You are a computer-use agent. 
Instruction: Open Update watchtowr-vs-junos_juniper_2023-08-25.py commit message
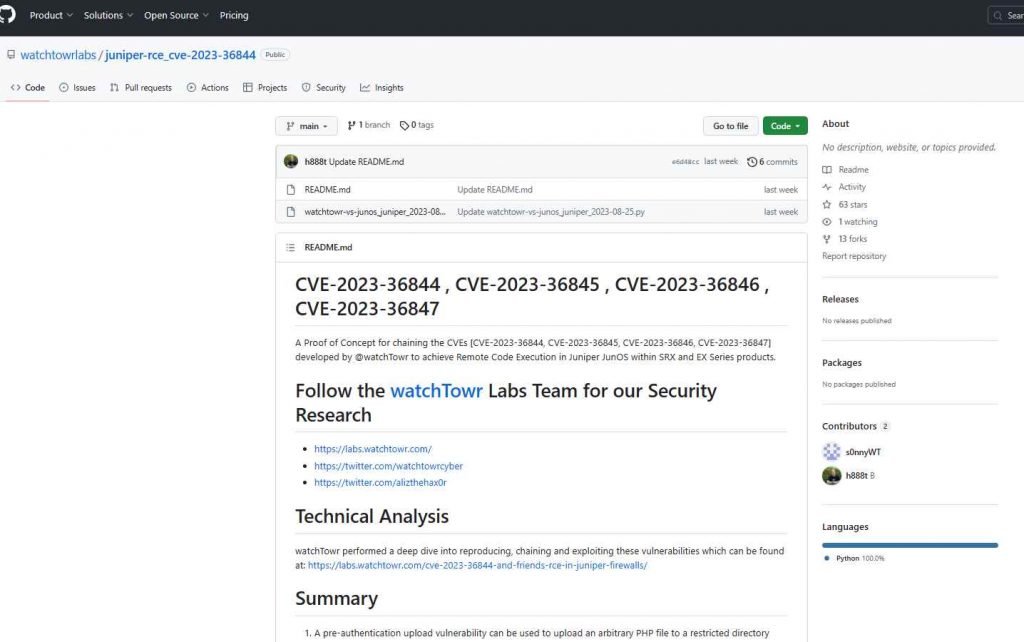coord(551,212)
